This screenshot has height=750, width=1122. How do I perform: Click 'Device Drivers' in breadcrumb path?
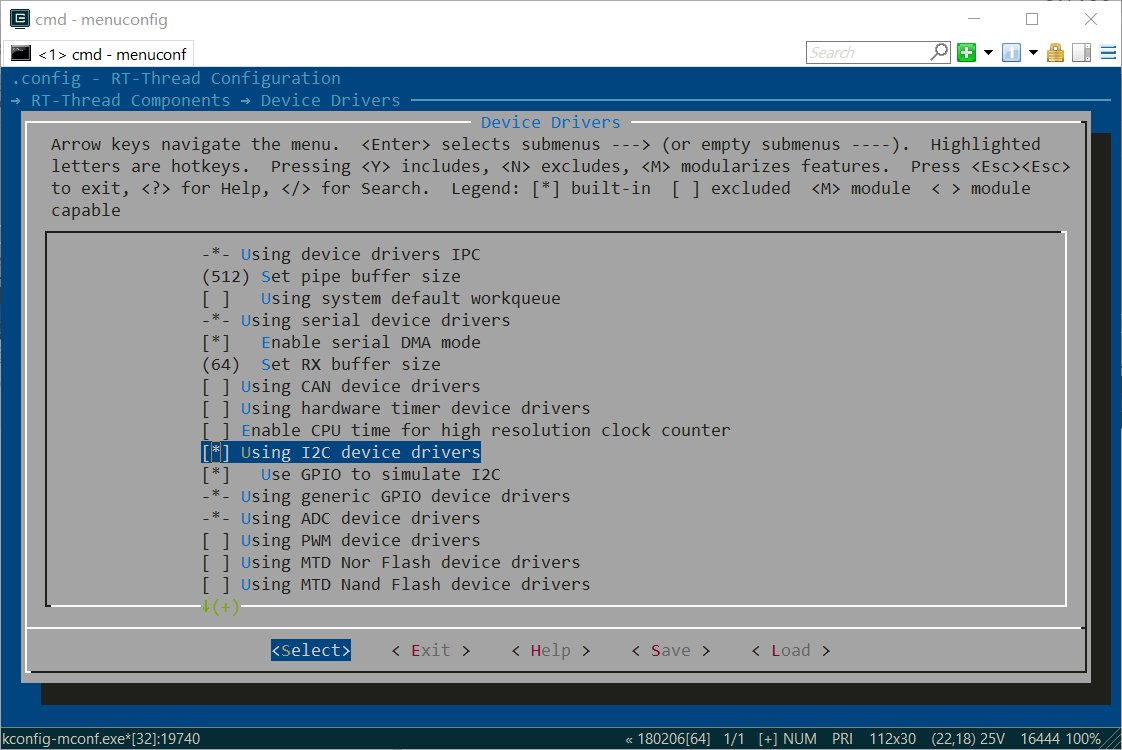[331, 101]
